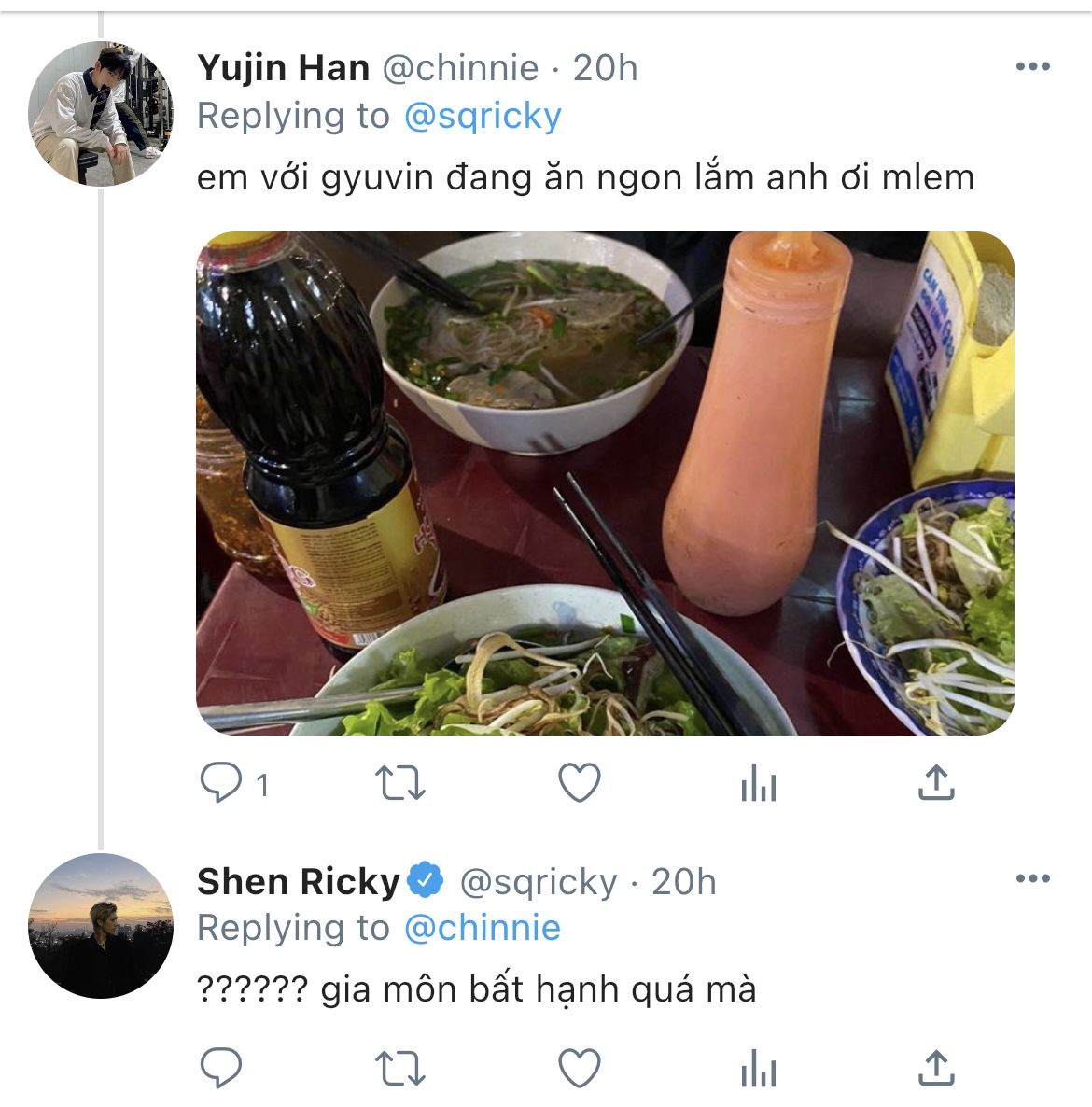1092x1107 pixels.
Task: Click the Shen Ricky display name
Action: (299, 881)
